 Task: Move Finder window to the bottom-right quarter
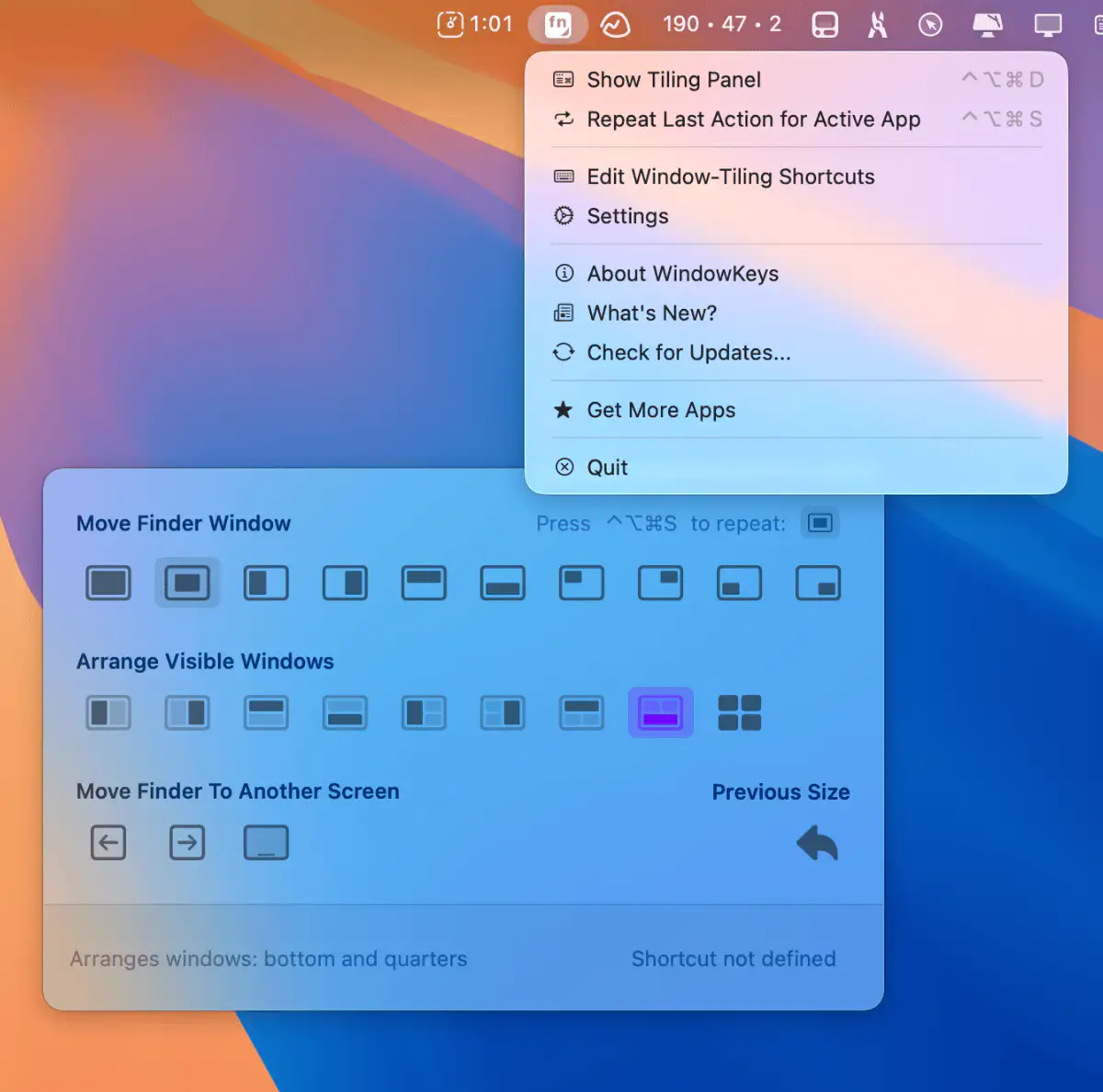[x=818, y=583]
